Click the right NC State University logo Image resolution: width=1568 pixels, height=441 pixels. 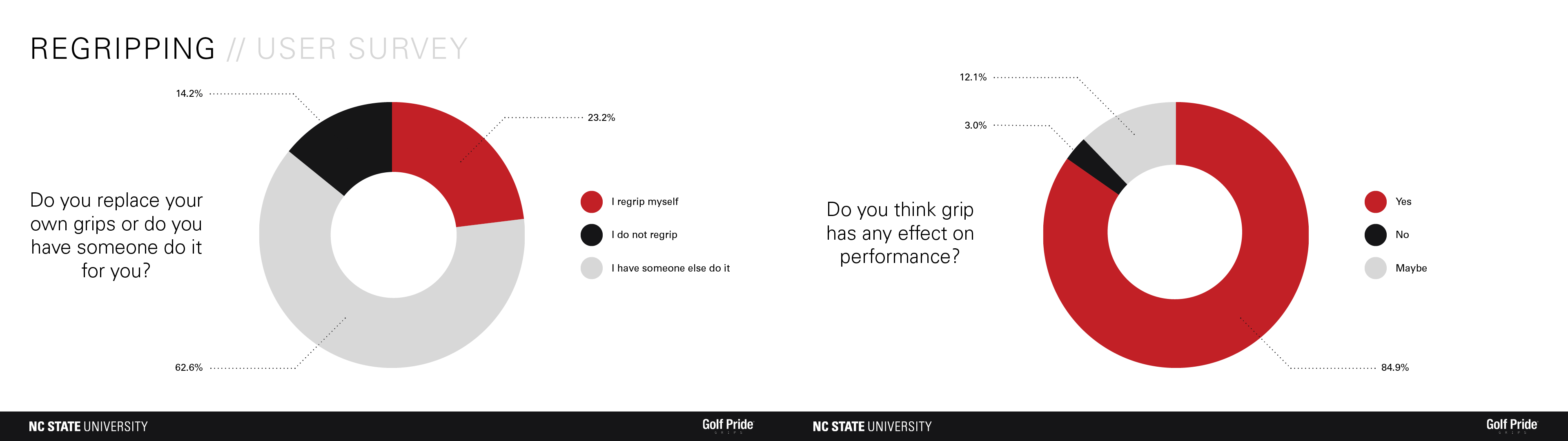(872, 426)
